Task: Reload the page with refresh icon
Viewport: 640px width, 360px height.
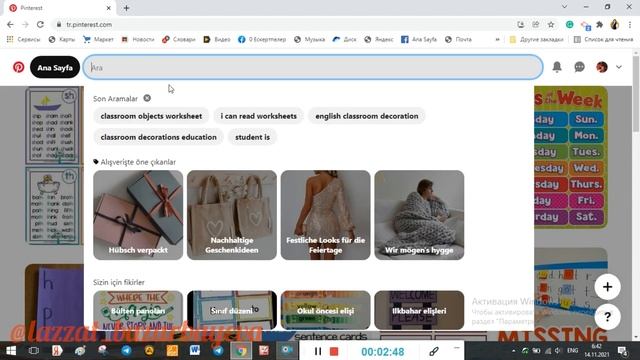Action: click(40, 24)
